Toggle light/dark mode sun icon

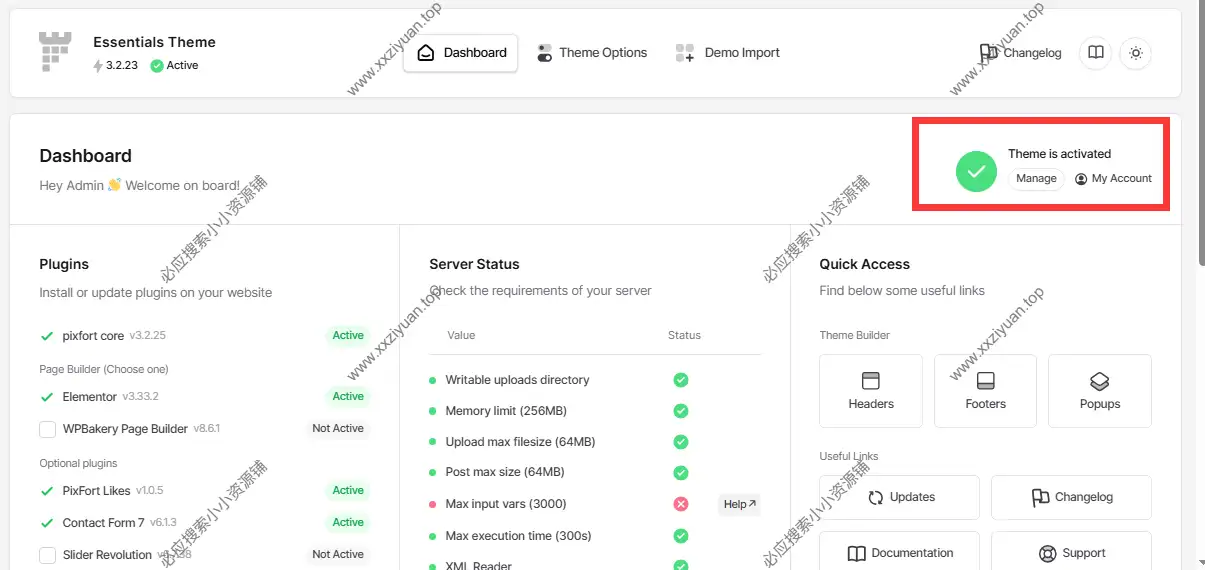click(1135, 53)
